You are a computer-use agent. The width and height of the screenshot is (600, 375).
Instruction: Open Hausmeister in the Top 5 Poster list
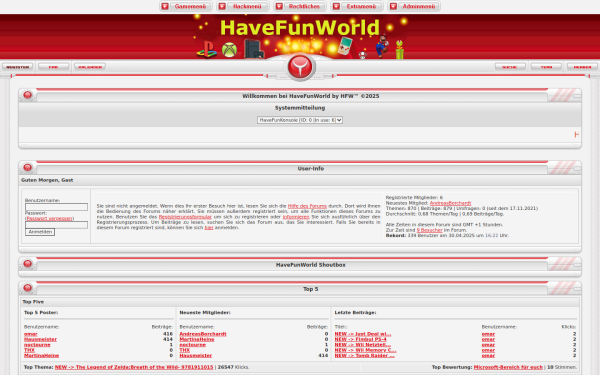[40, 339]
